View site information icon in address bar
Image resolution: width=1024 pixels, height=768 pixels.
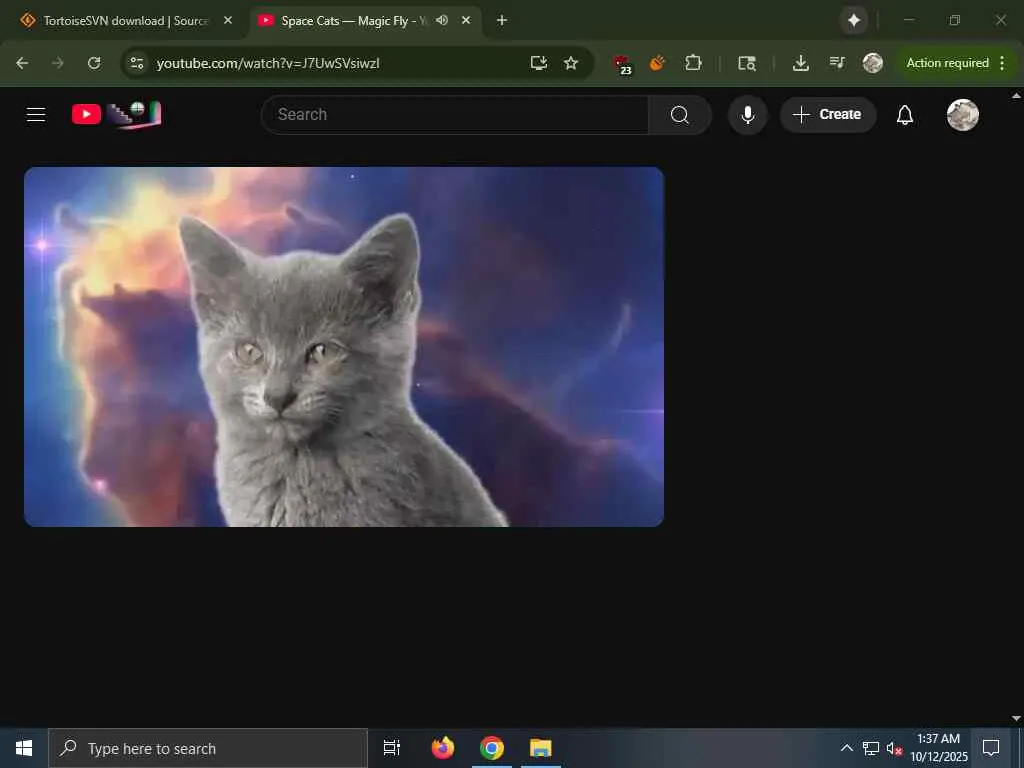point(136,63)
